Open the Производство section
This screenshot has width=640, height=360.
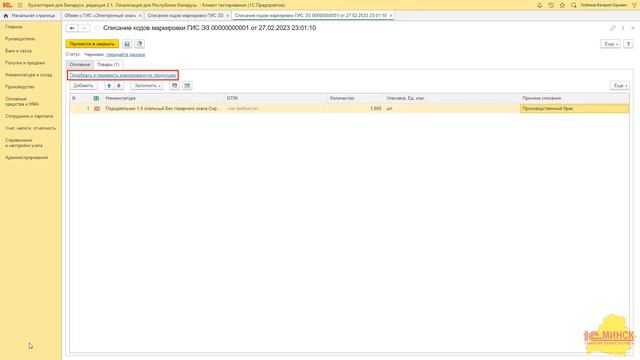point(20,87)
